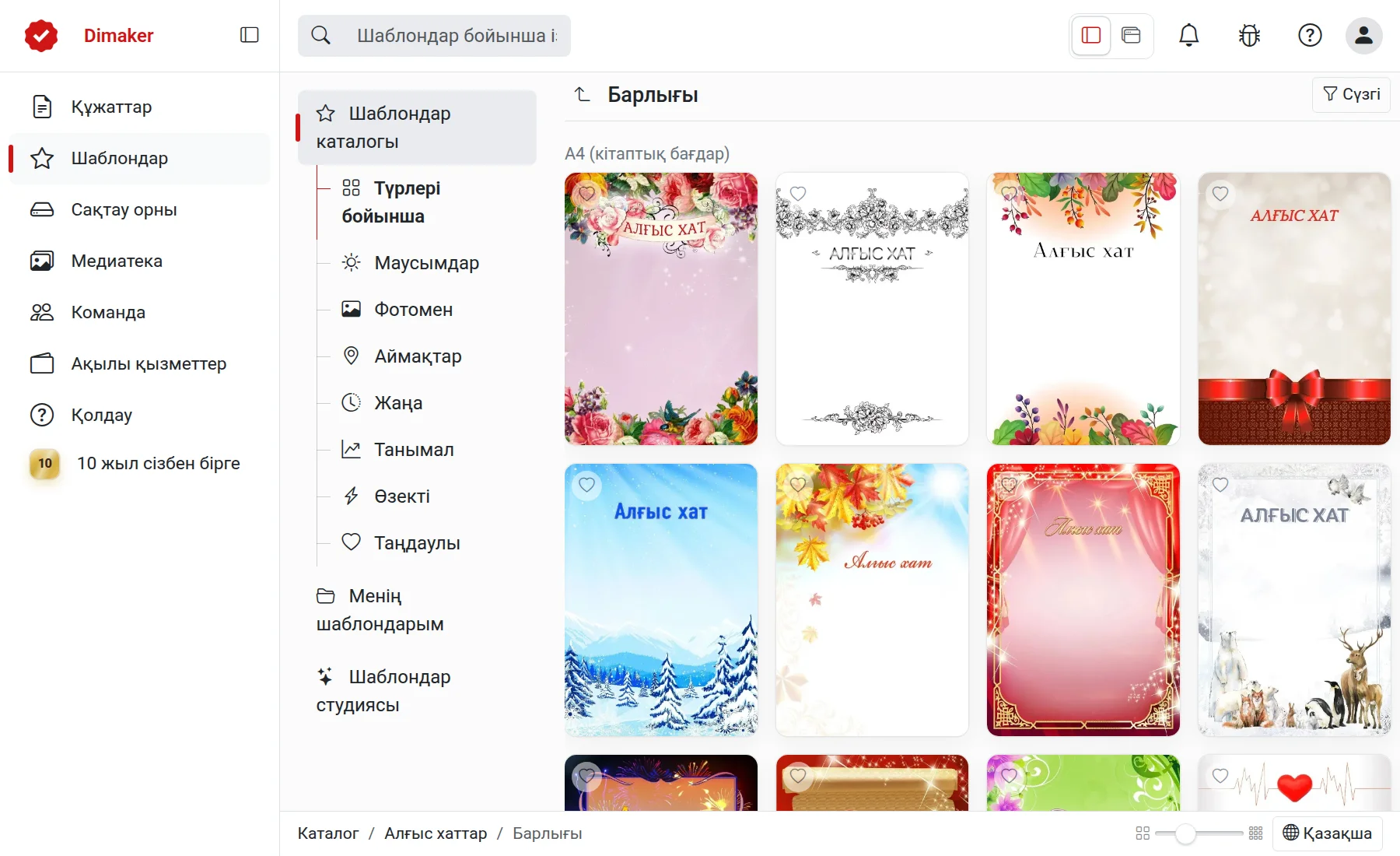Open the help question mark icon
This screenshot has width=1400, height=856.
(1310, 35)
